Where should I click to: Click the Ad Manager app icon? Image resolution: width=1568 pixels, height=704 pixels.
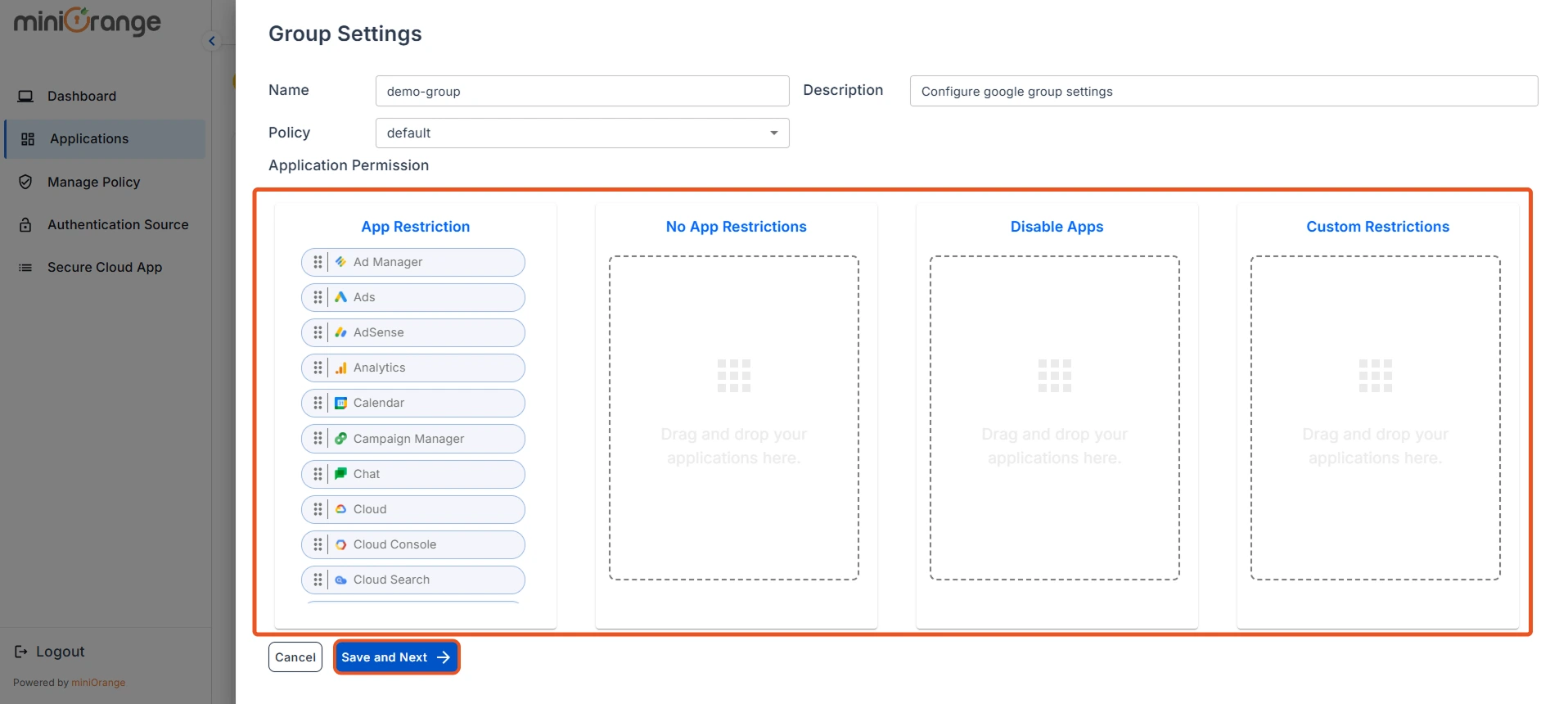point(340,262)
